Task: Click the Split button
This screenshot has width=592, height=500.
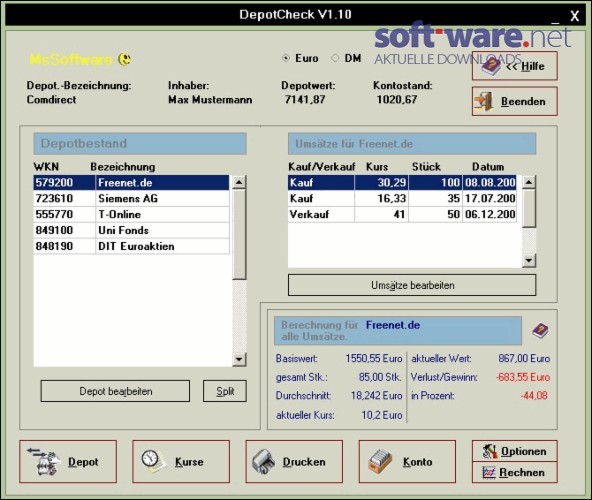Action: 225,391
